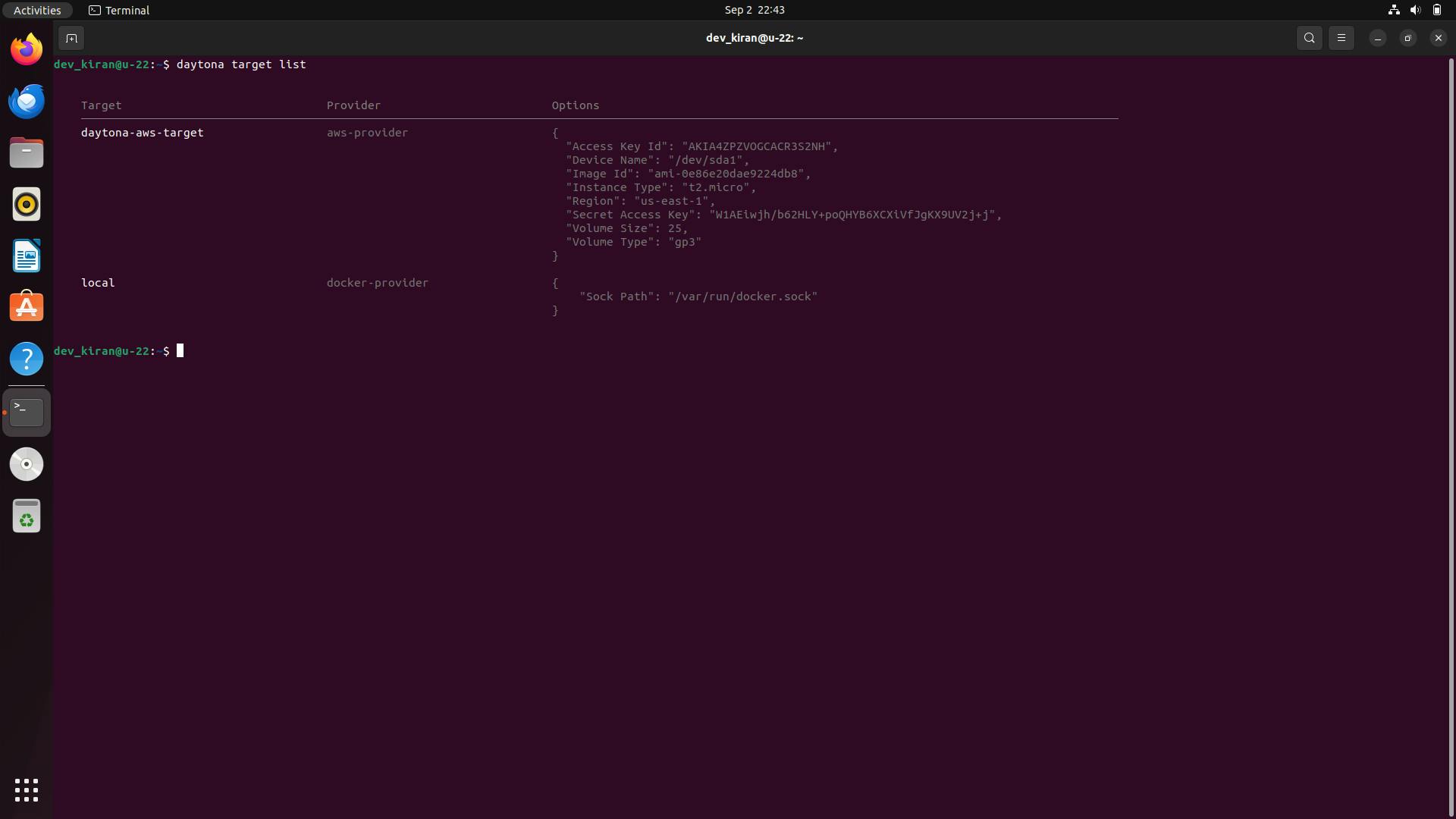Restore the terminal window size

pos(1408,38)
